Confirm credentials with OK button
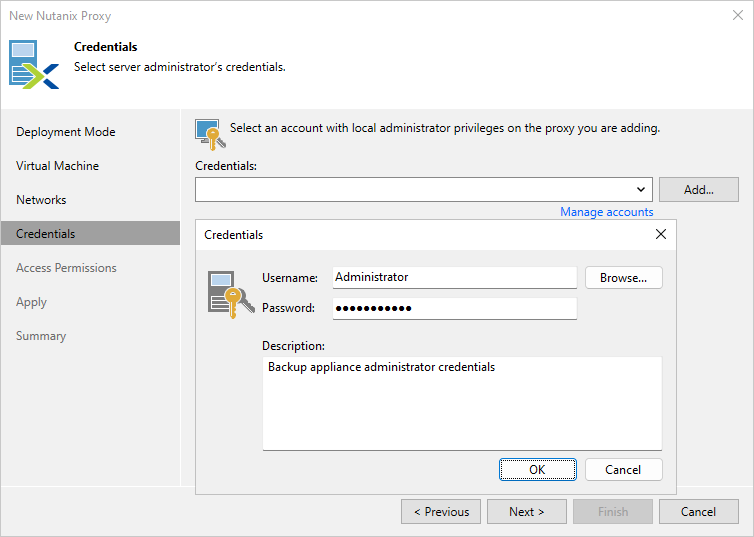Viewport: 754px width, 537px height. [x=537, y=470]
